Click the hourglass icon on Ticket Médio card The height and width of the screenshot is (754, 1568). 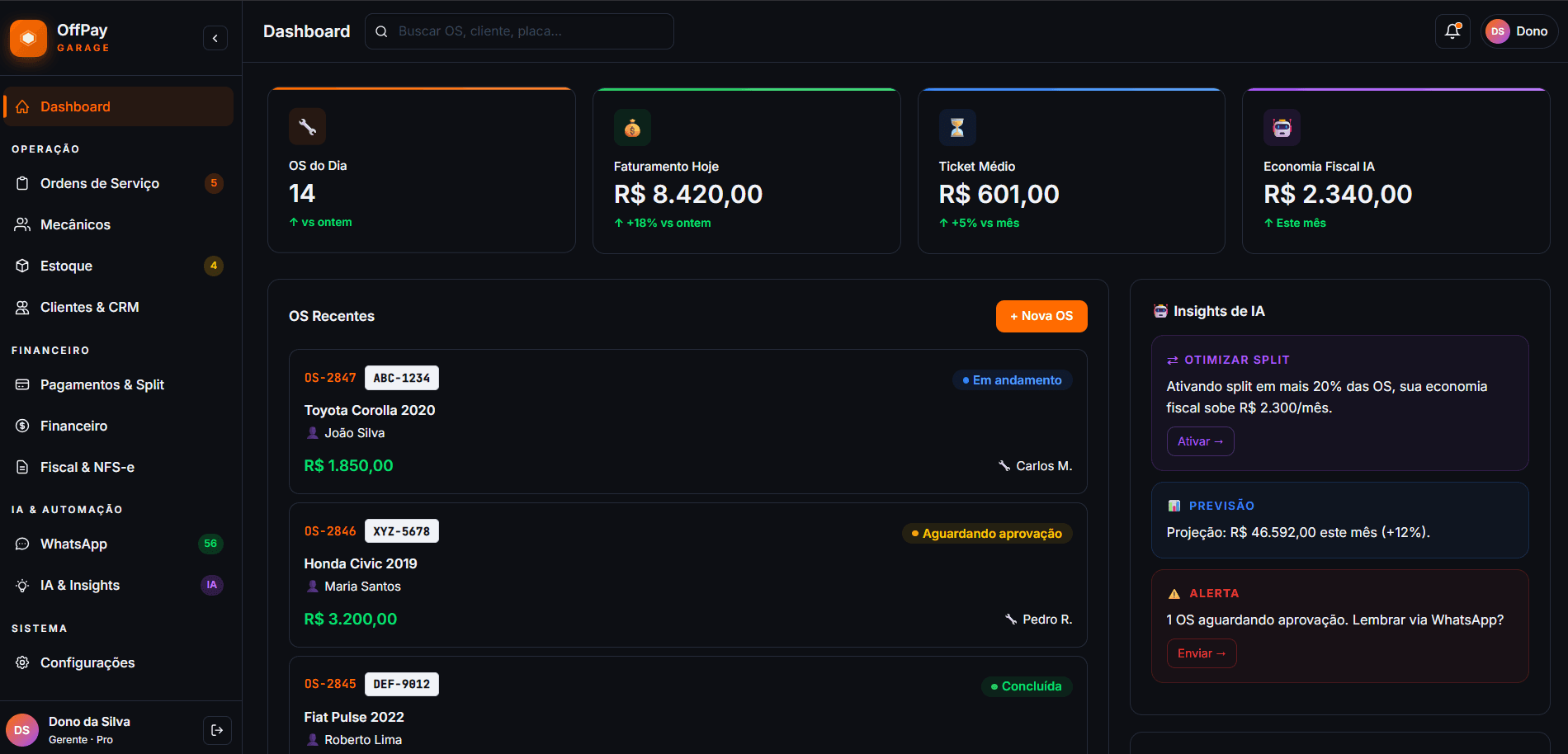[x=957, y=128]
